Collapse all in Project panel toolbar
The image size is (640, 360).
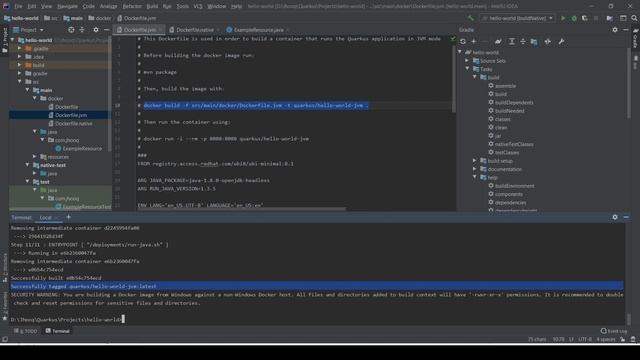(x=82, y=30)
